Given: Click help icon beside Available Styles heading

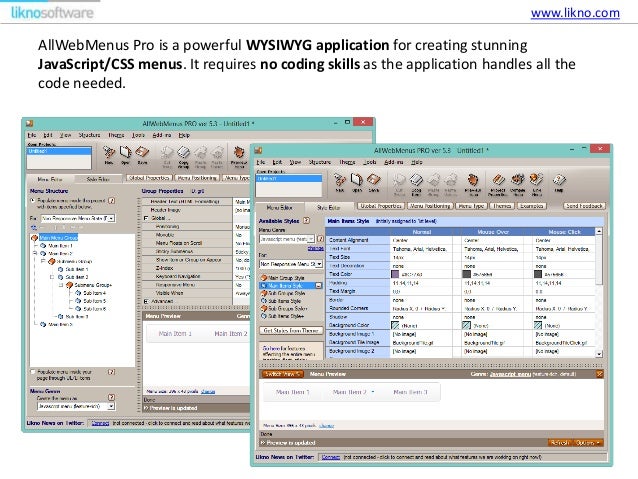Looking at the screenshot, I should point(307,220).
